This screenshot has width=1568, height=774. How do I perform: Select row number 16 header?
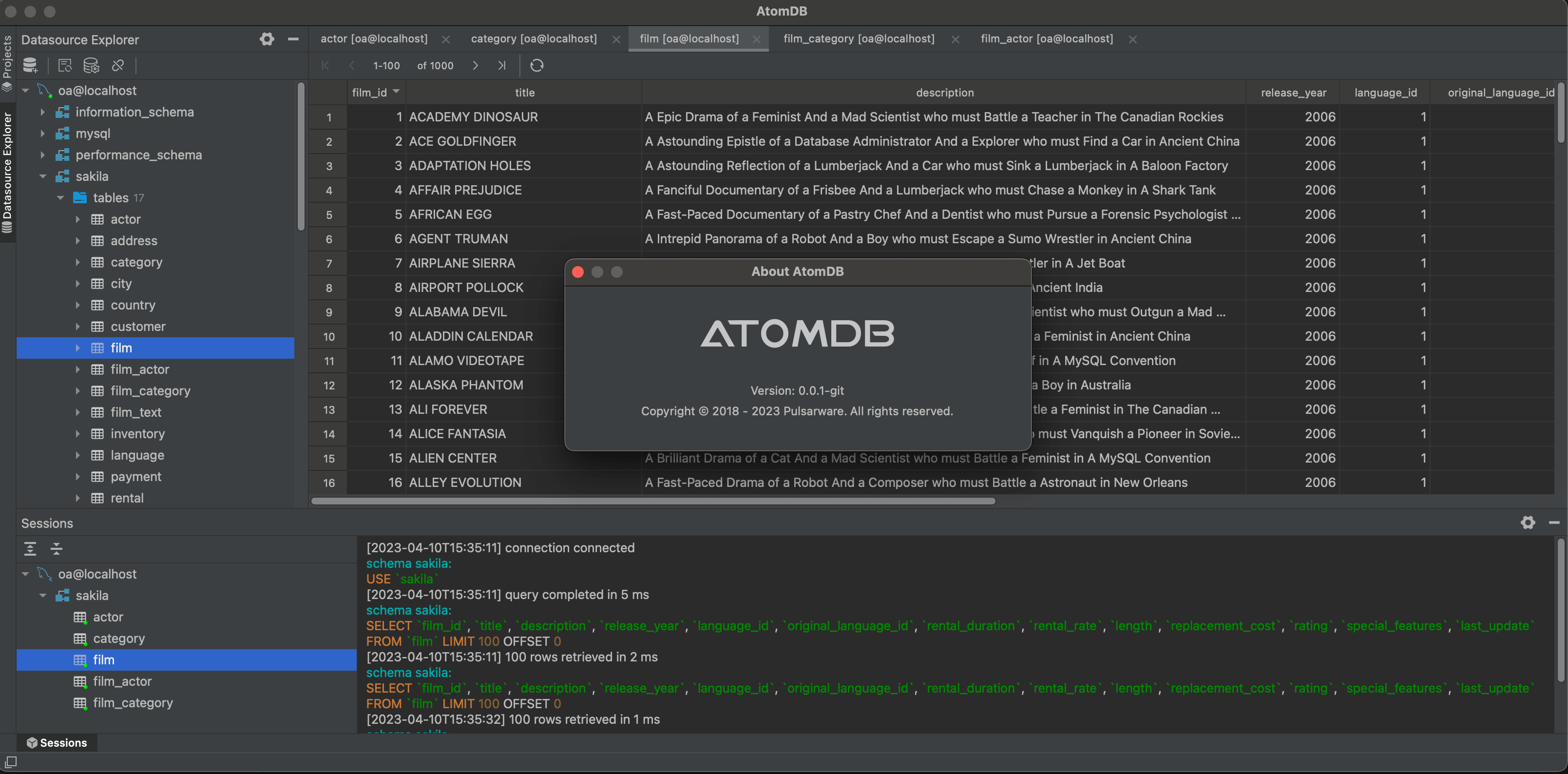point(329,483)
